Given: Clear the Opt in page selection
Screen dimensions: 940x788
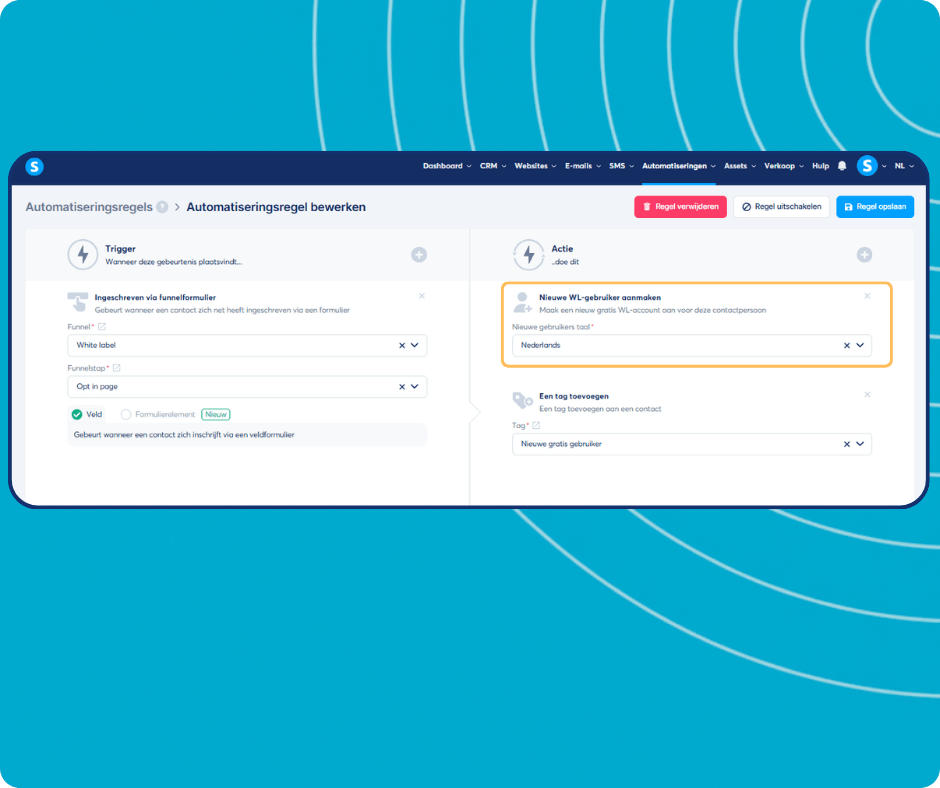Looking at the screenshot, I should point(402,387).
